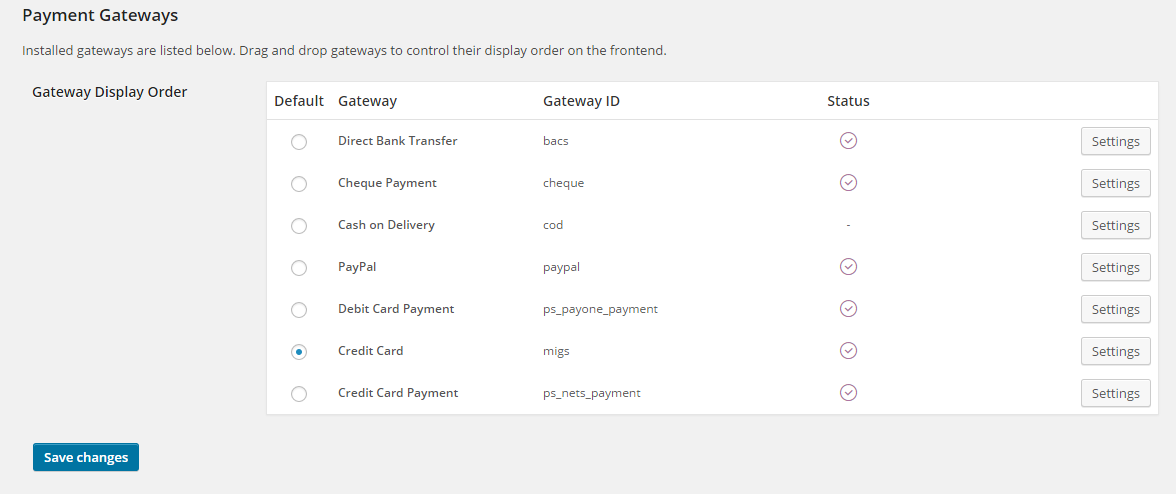Click the status checkmark icon for Cheque Payment
Image resolution: width=1176 pixels, height=494 pixels.
tap(849, 183)
